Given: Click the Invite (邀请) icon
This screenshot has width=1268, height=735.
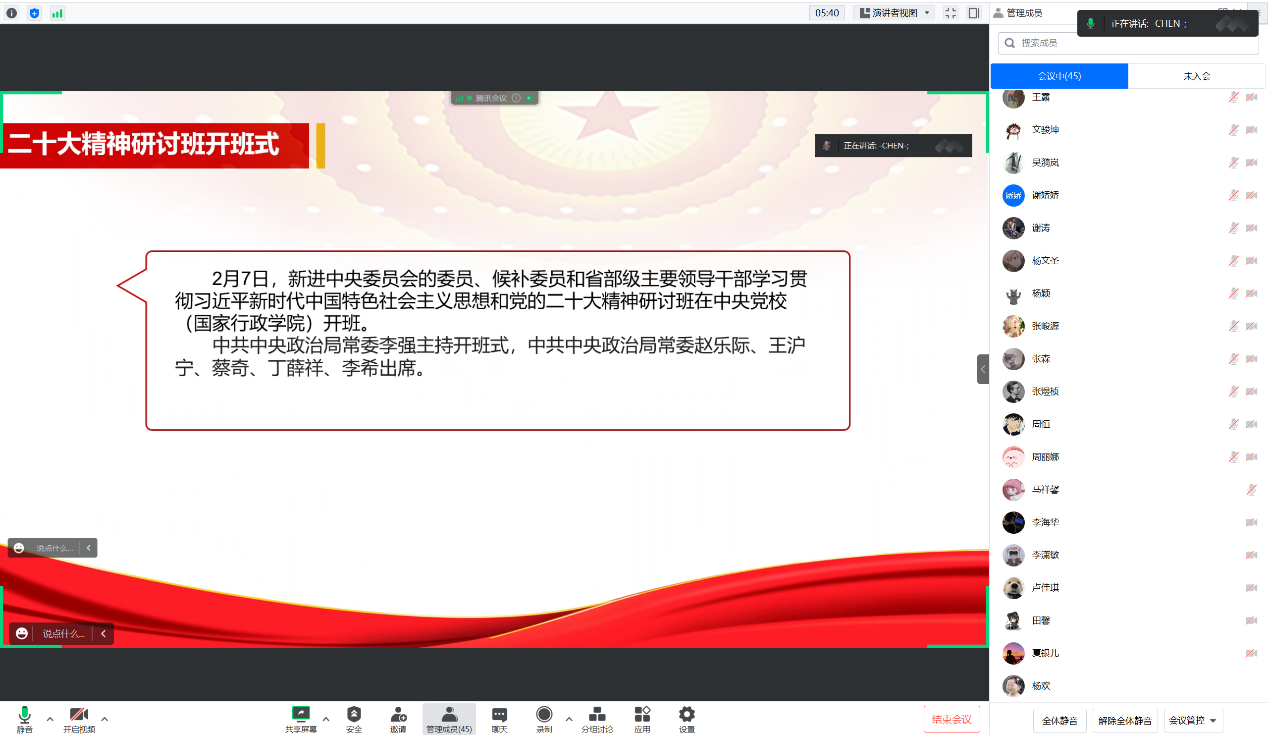Looking at the screenshot, I should tap(398, 715).
